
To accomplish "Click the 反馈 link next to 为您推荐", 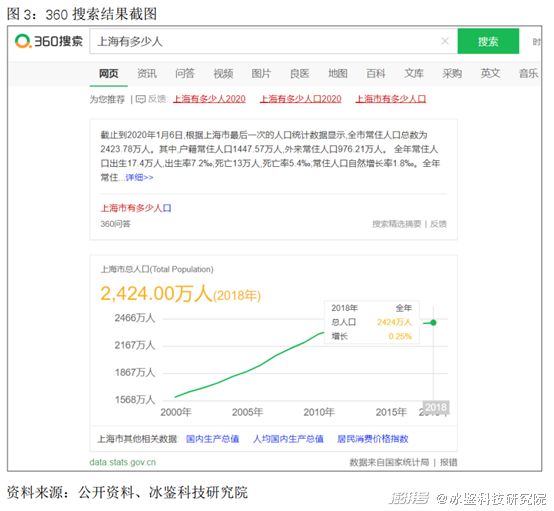I will [157, 99].
